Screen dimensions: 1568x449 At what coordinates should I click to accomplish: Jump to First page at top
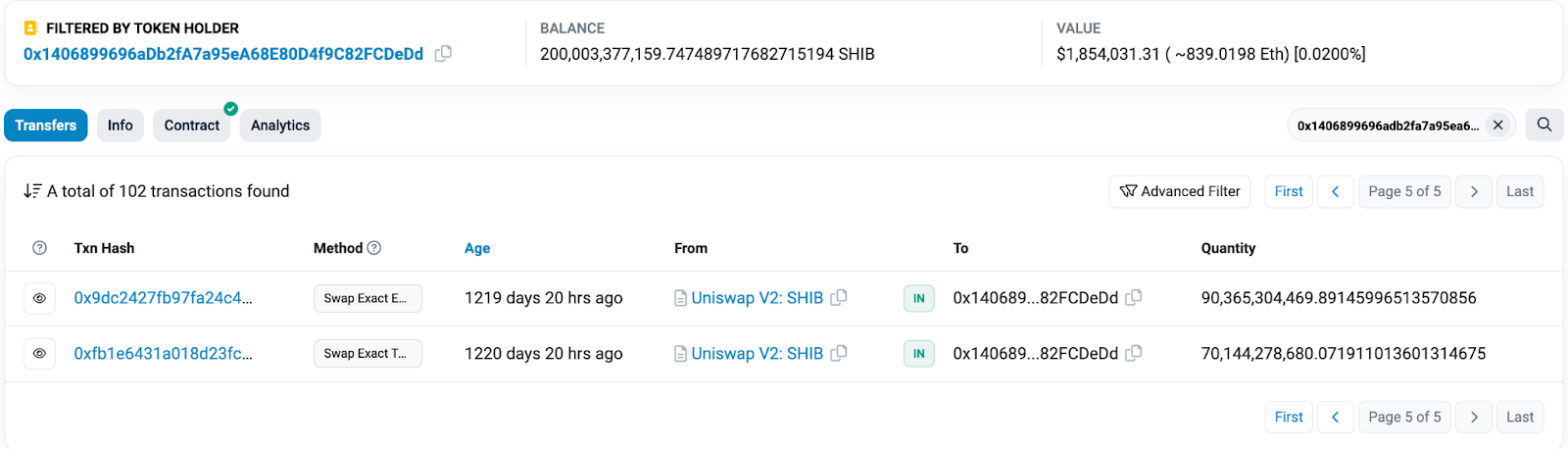point(1289,191)
